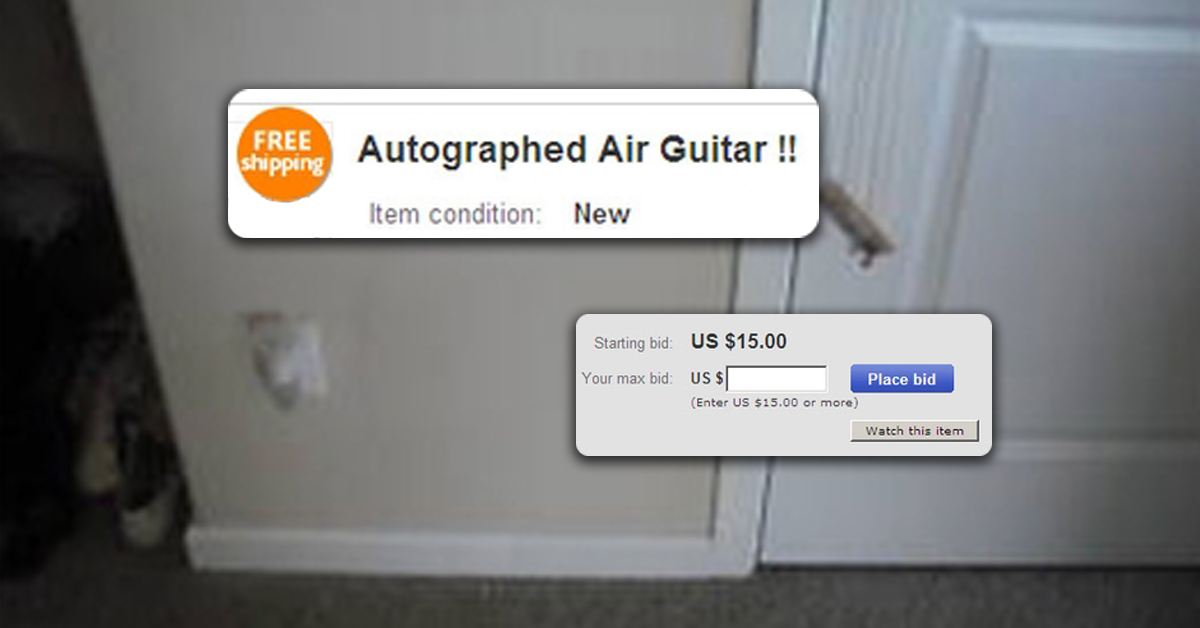
Task: Click the Enter US $15.00 or more hint
Action: [774, 403]
